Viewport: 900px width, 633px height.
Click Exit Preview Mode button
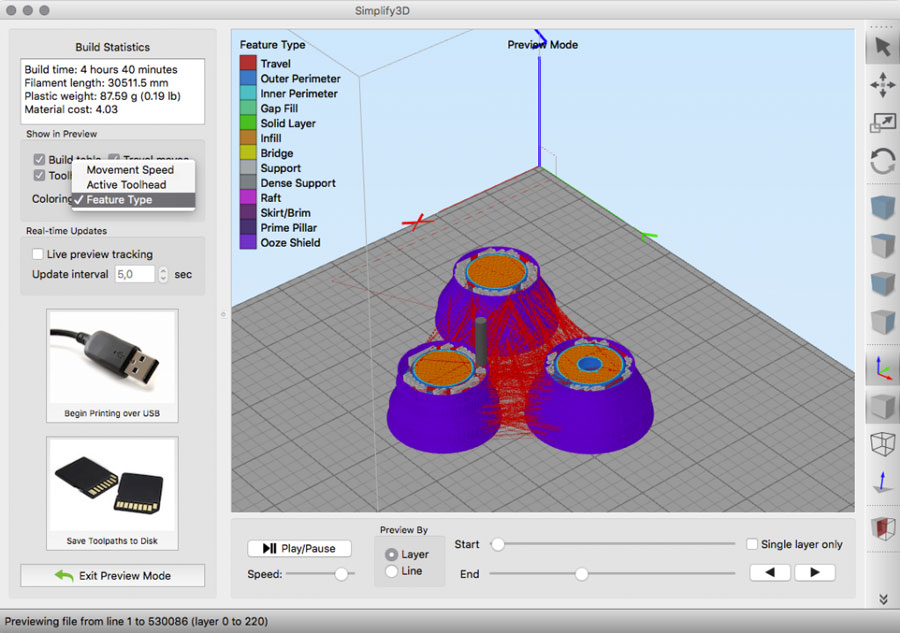[x=112, y=575]
